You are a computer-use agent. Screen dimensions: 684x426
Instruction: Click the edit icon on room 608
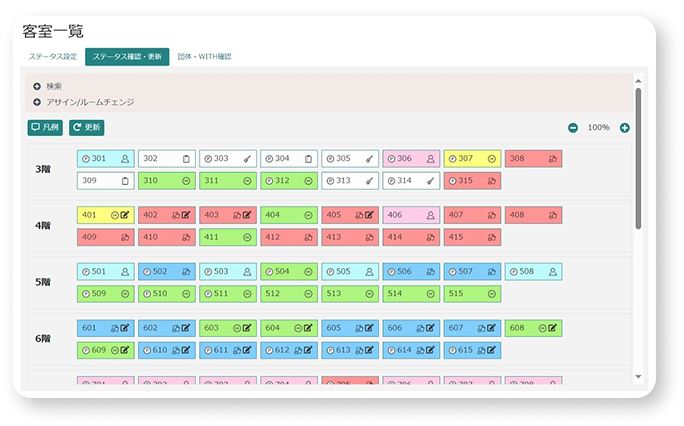coord(554,328)
